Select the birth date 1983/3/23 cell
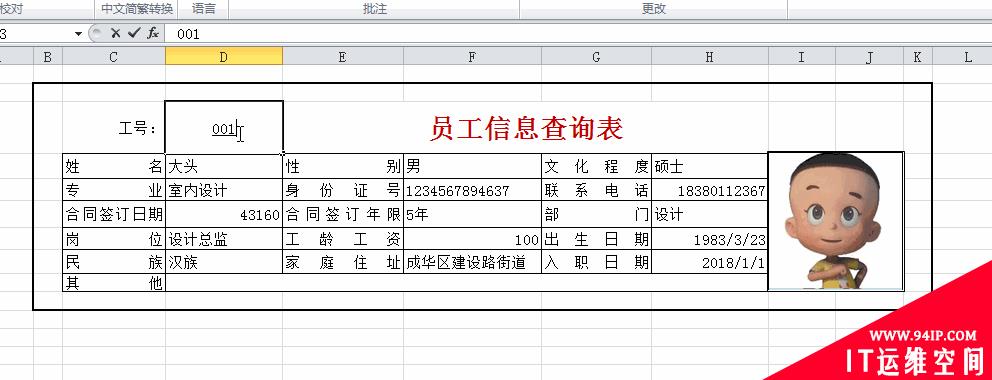Image resolution: width=992 pixels, height=380 pixels. coord(710,239)
